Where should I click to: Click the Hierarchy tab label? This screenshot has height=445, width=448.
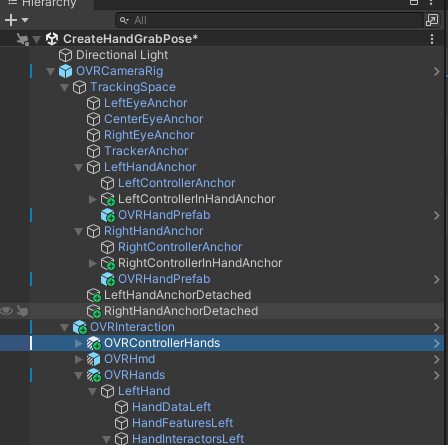[x=49, y=4]
